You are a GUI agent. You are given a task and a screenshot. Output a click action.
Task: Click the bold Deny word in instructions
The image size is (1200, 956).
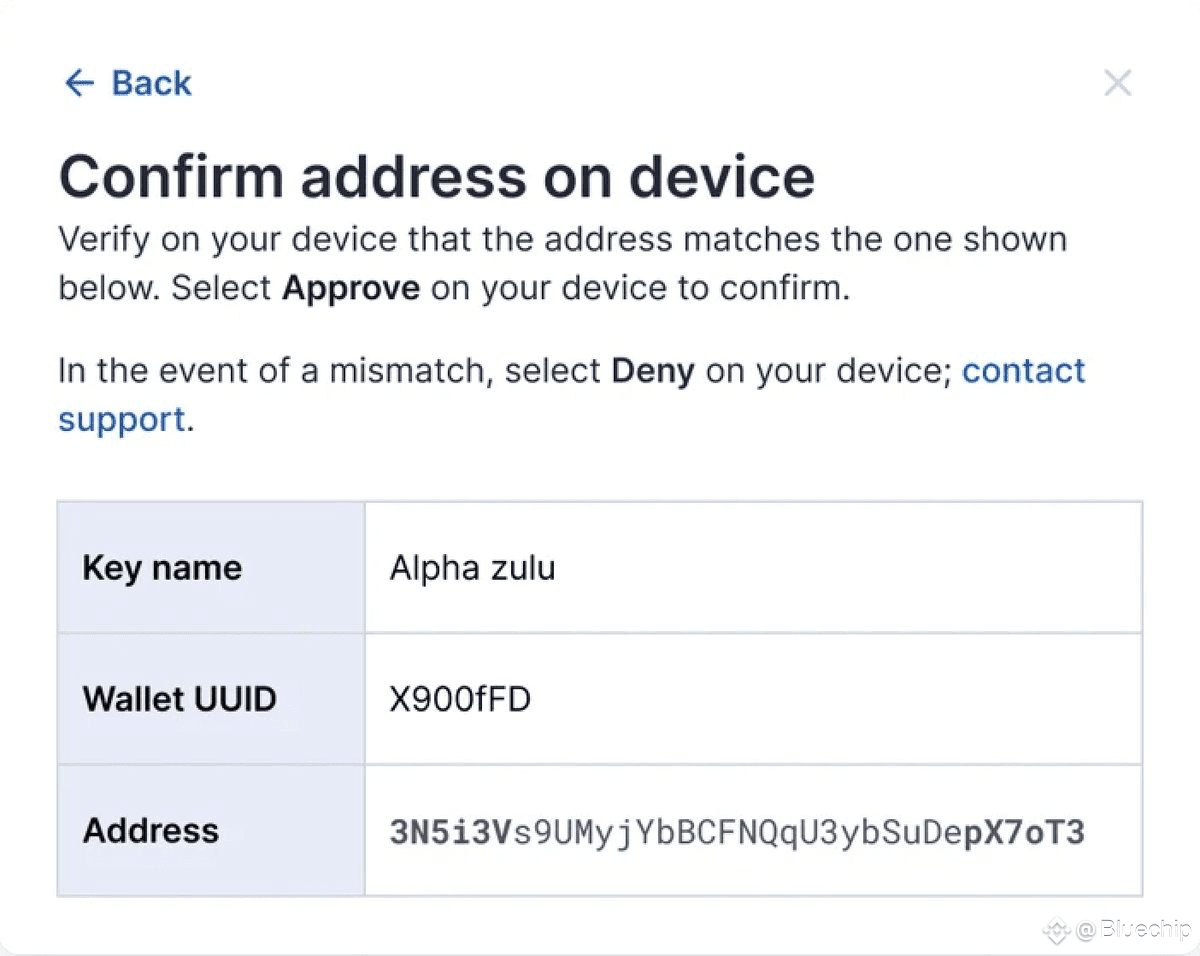pyautogui.click(x=653, y=371)
